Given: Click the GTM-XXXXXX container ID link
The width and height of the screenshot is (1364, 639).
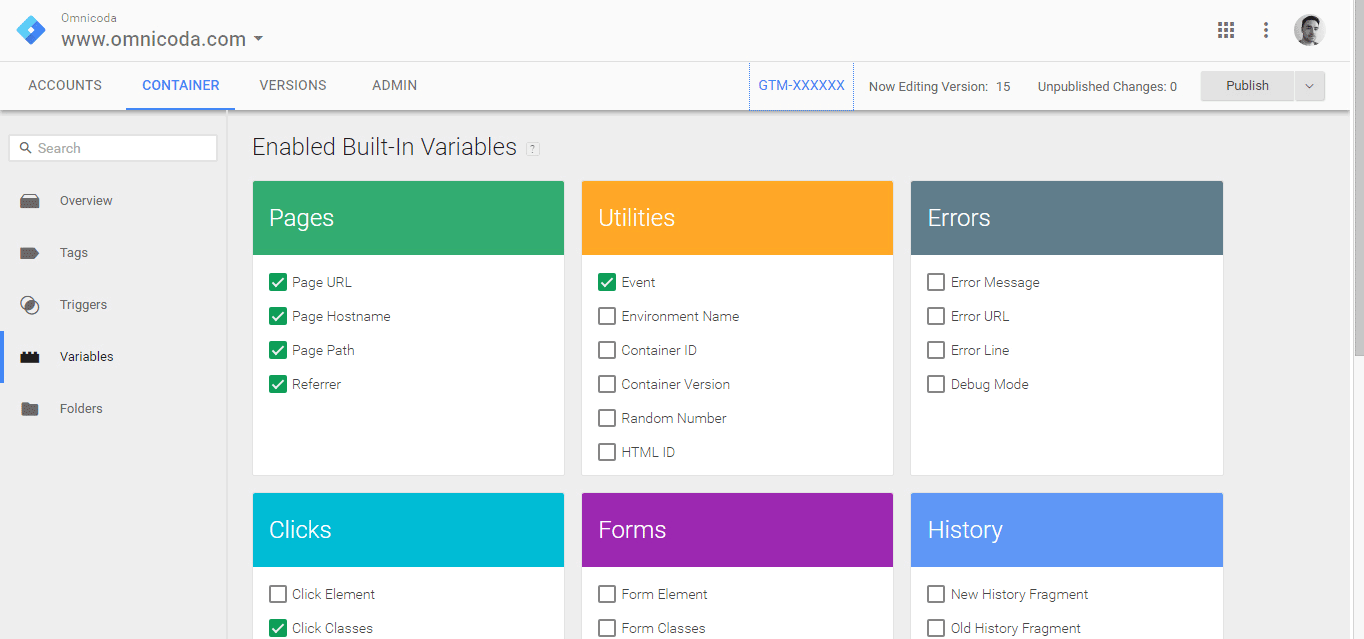Looking at the screenshot, I should pos(801,86).
